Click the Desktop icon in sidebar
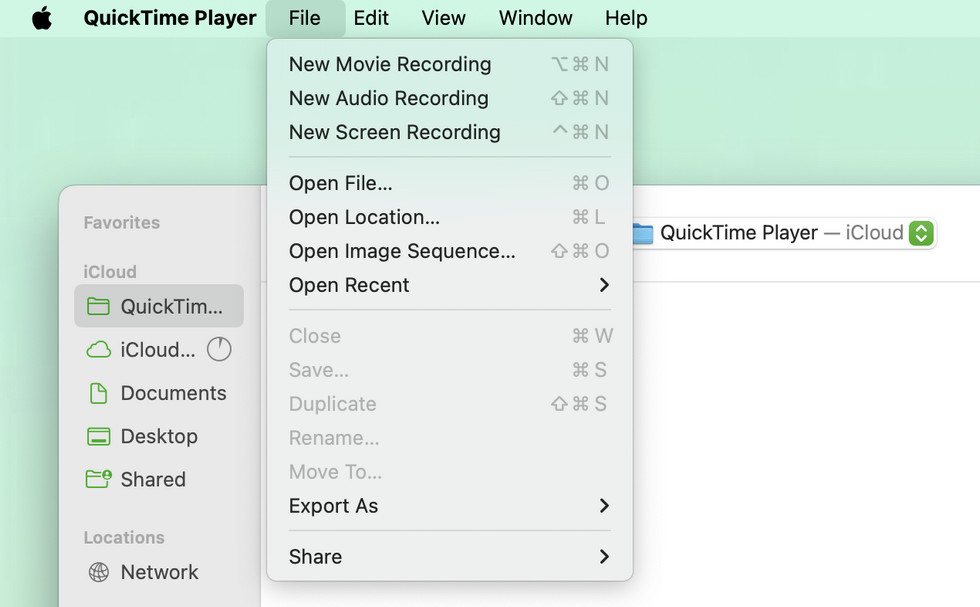This screenshot has height=607, width=980. point(98,436)
